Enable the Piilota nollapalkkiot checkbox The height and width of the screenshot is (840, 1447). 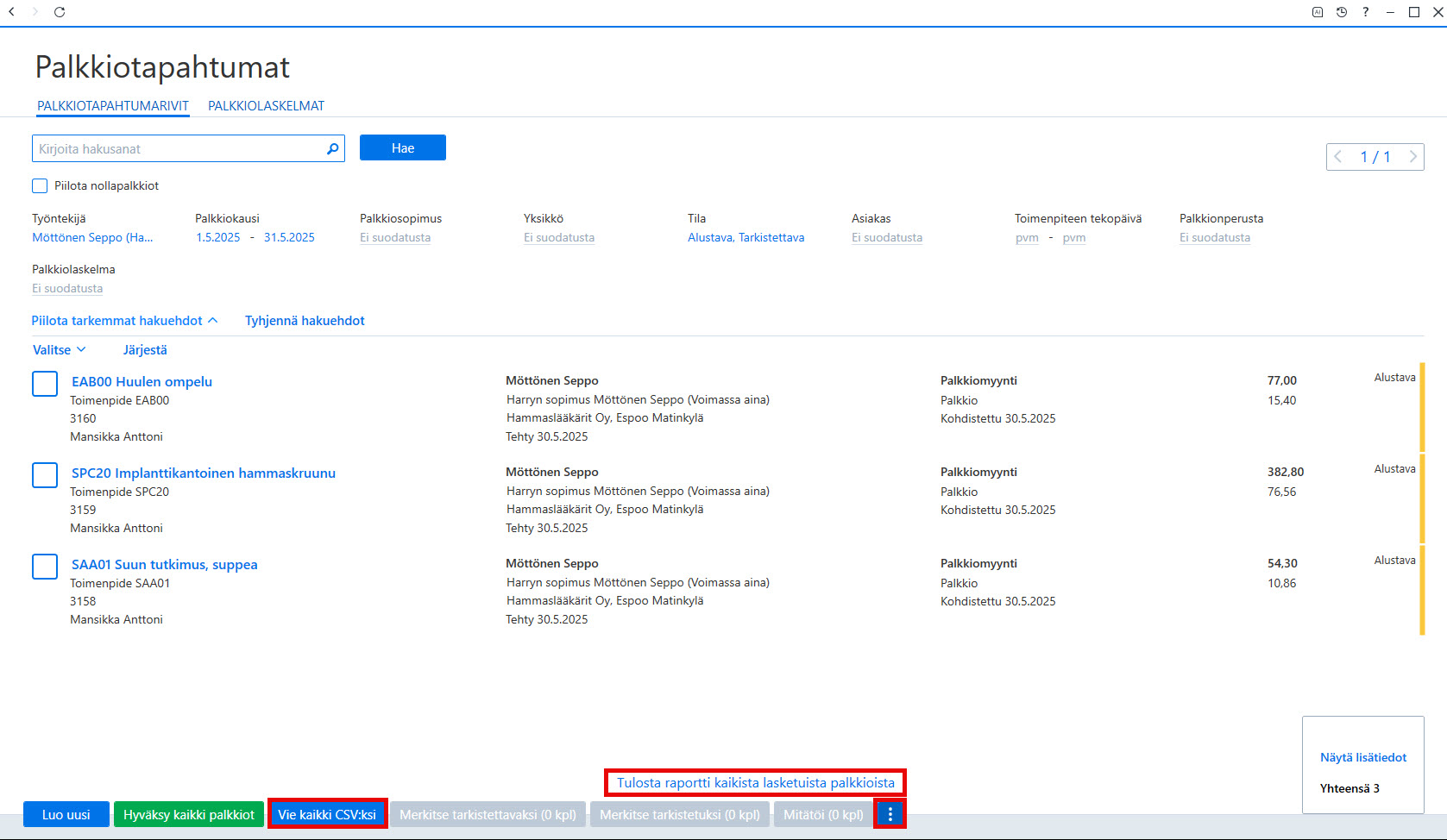click(x=40, y=185)
